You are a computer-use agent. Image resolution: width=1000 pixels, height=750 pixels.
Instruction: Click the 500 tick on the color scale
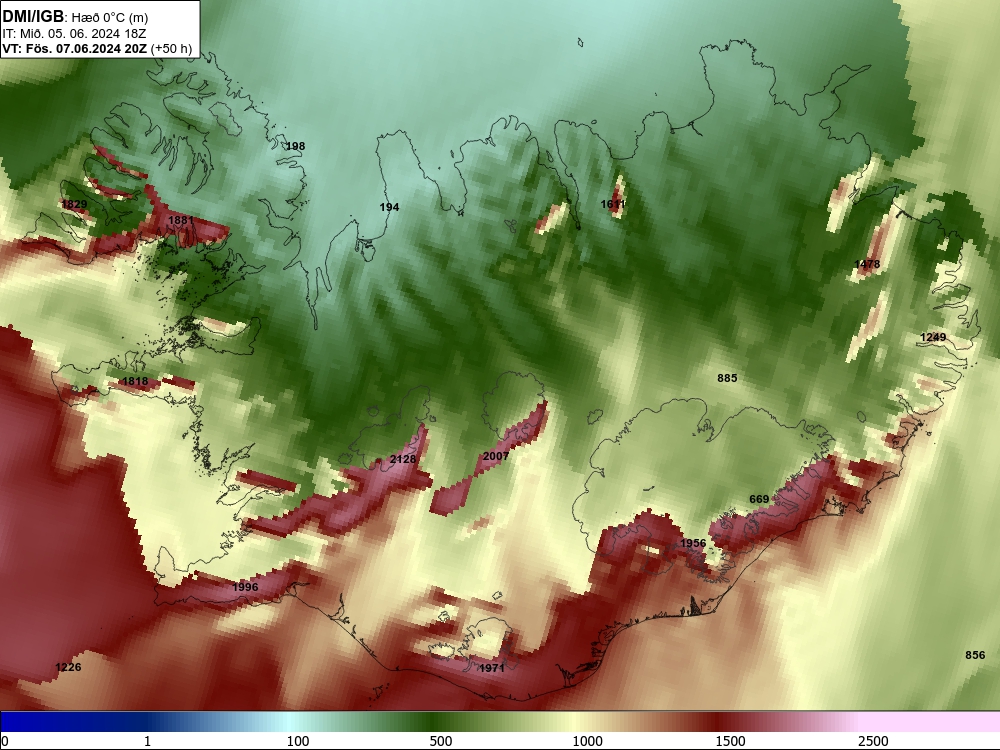441,741
